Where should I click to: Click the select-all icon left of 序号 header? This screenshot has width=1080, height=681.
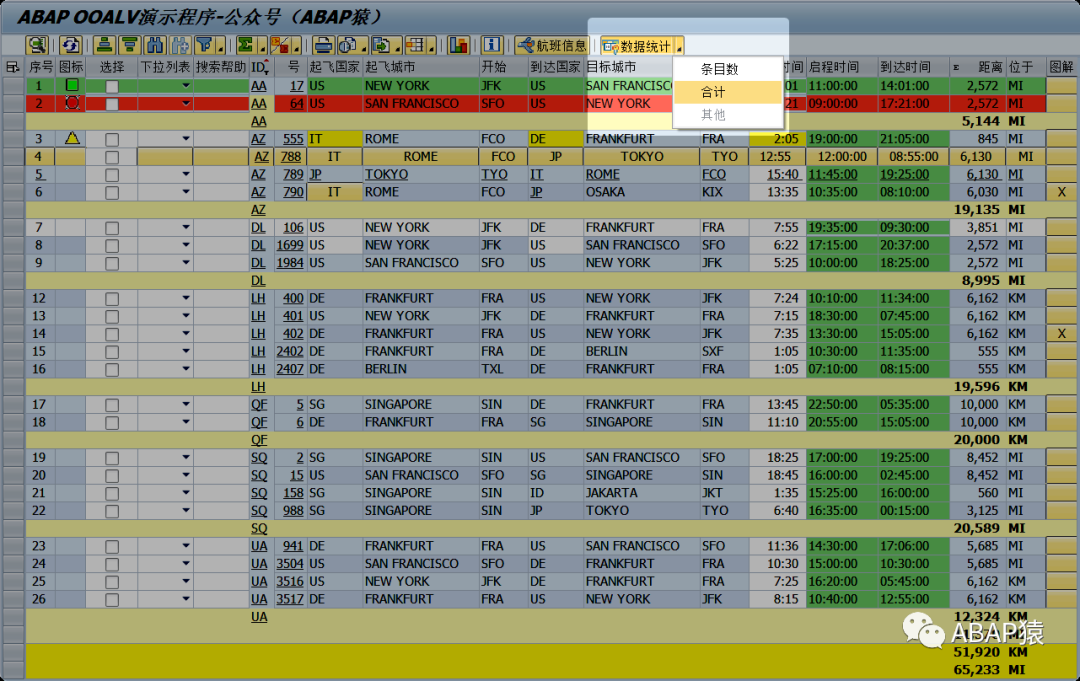coord(12,67)
